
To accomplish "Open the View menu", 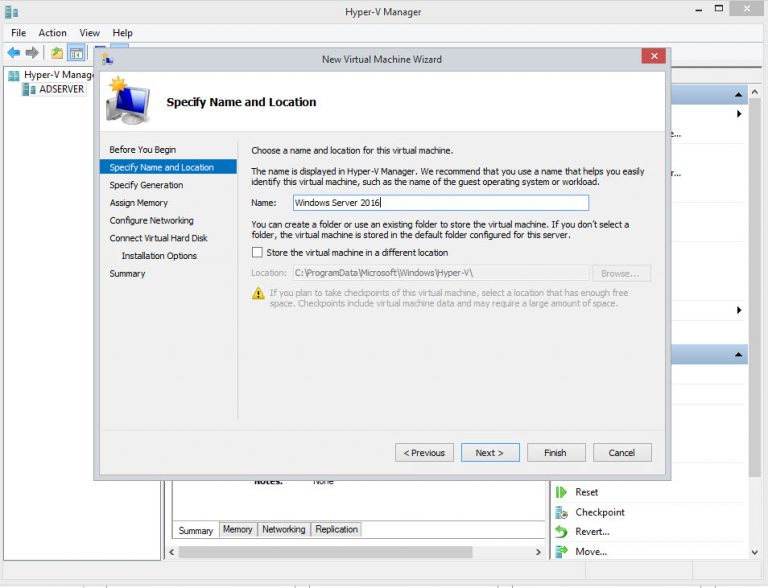I will pyautogui.click(x=90, y=33).
